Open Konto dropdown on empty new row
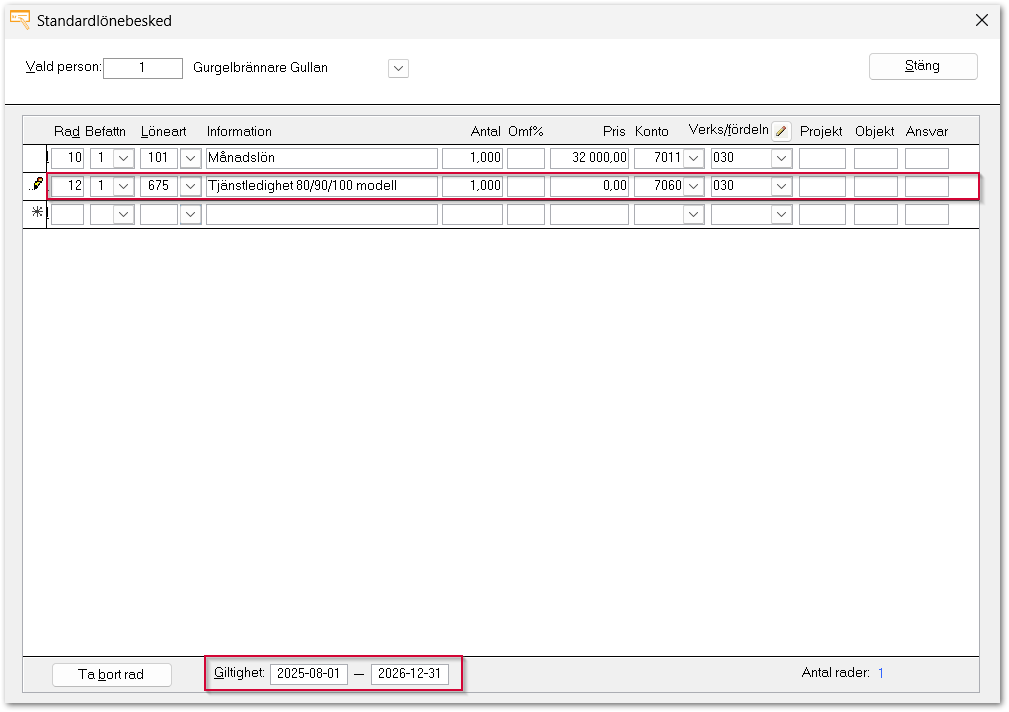Viewport: 1009px width, 712px height. [x=693, y=214]
